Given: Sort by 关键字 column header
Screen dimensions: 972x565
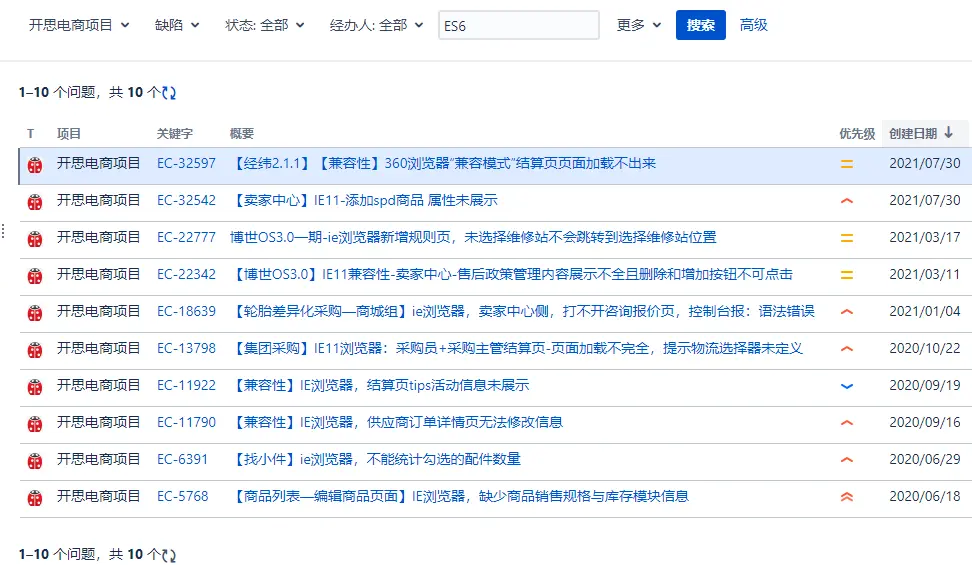Looking at the screenshot, I should pos(175,133).
